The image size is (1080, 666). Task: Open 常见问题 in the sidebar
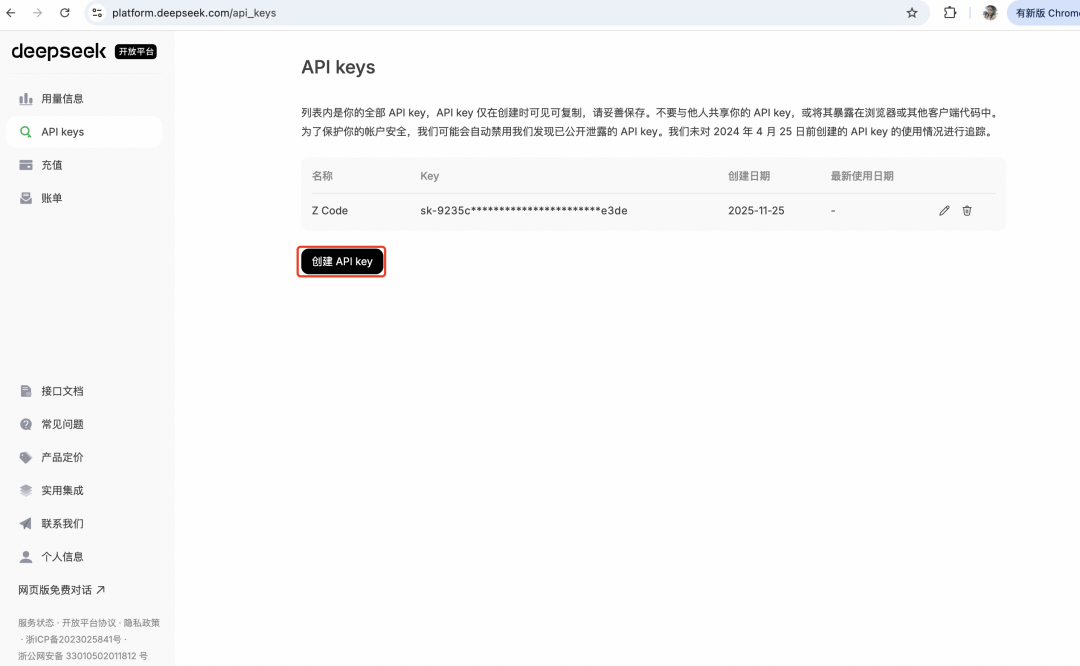(x=84, y=424)
